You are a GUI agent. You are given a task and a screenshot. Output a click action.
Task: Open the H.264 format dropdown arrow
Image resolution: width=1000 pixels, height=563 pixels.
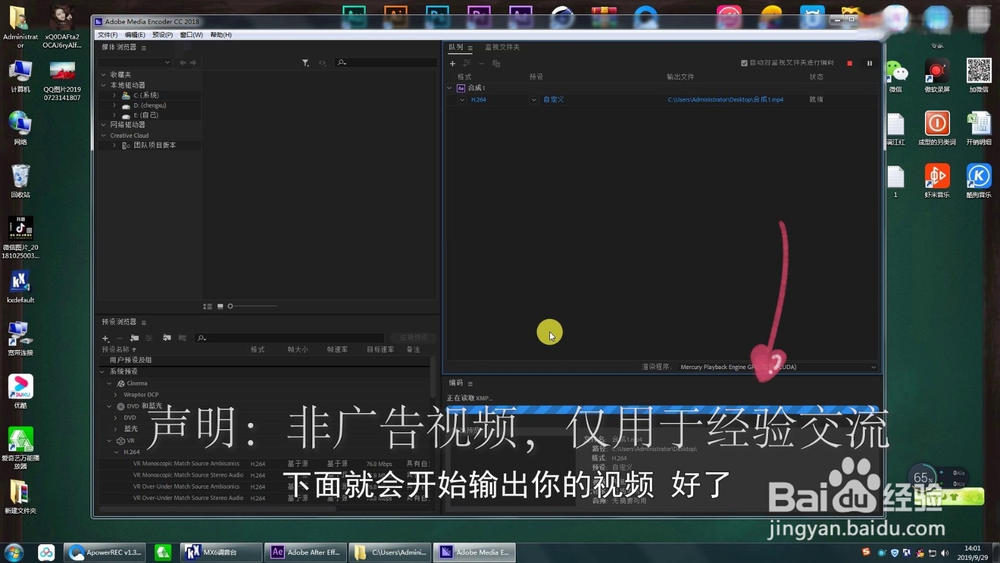[462, 99]
